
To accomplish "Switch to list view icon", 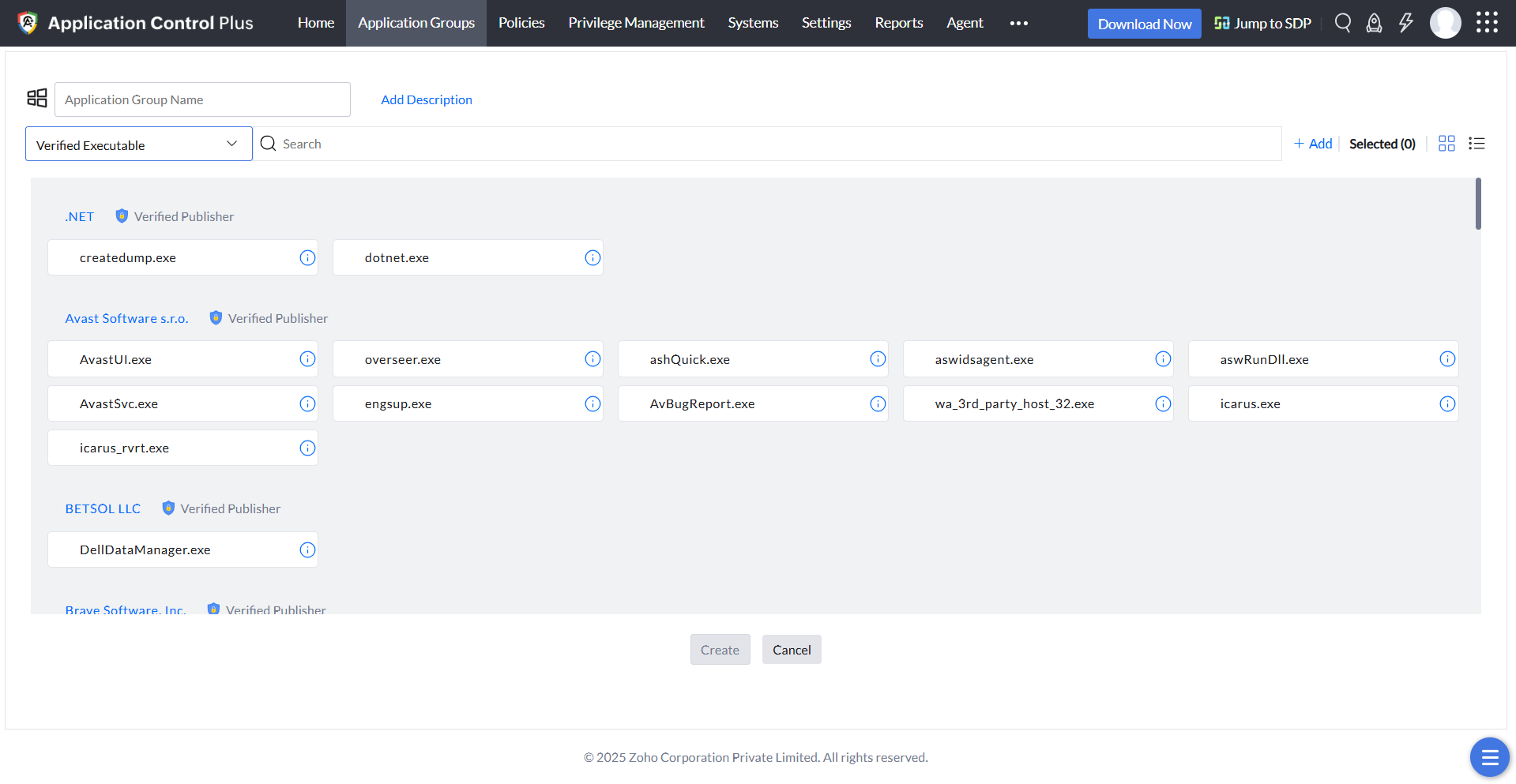I will tap(1477, 144).
